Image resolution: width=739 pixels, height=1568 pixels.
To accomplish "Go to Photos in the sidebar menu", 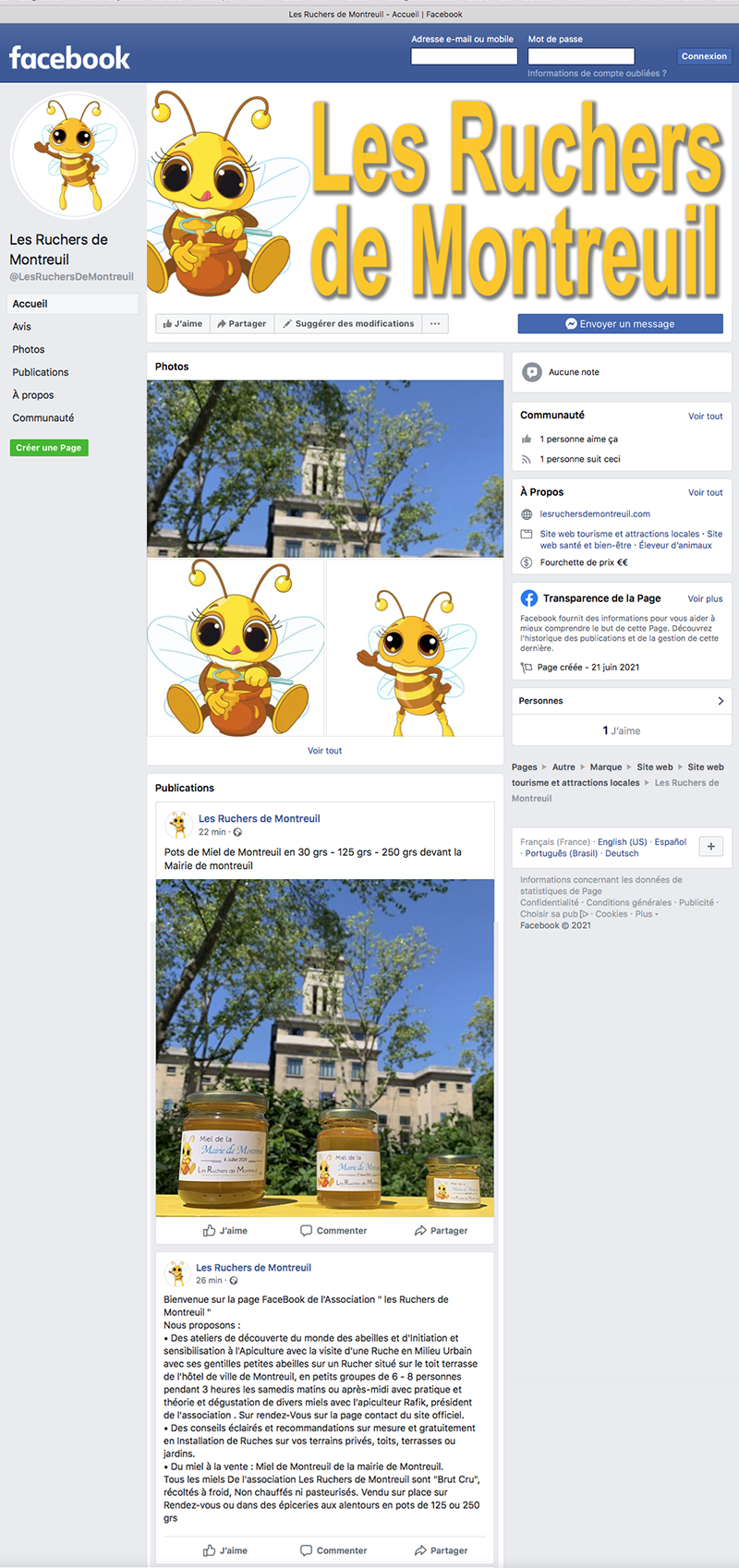I will (29, 350).
